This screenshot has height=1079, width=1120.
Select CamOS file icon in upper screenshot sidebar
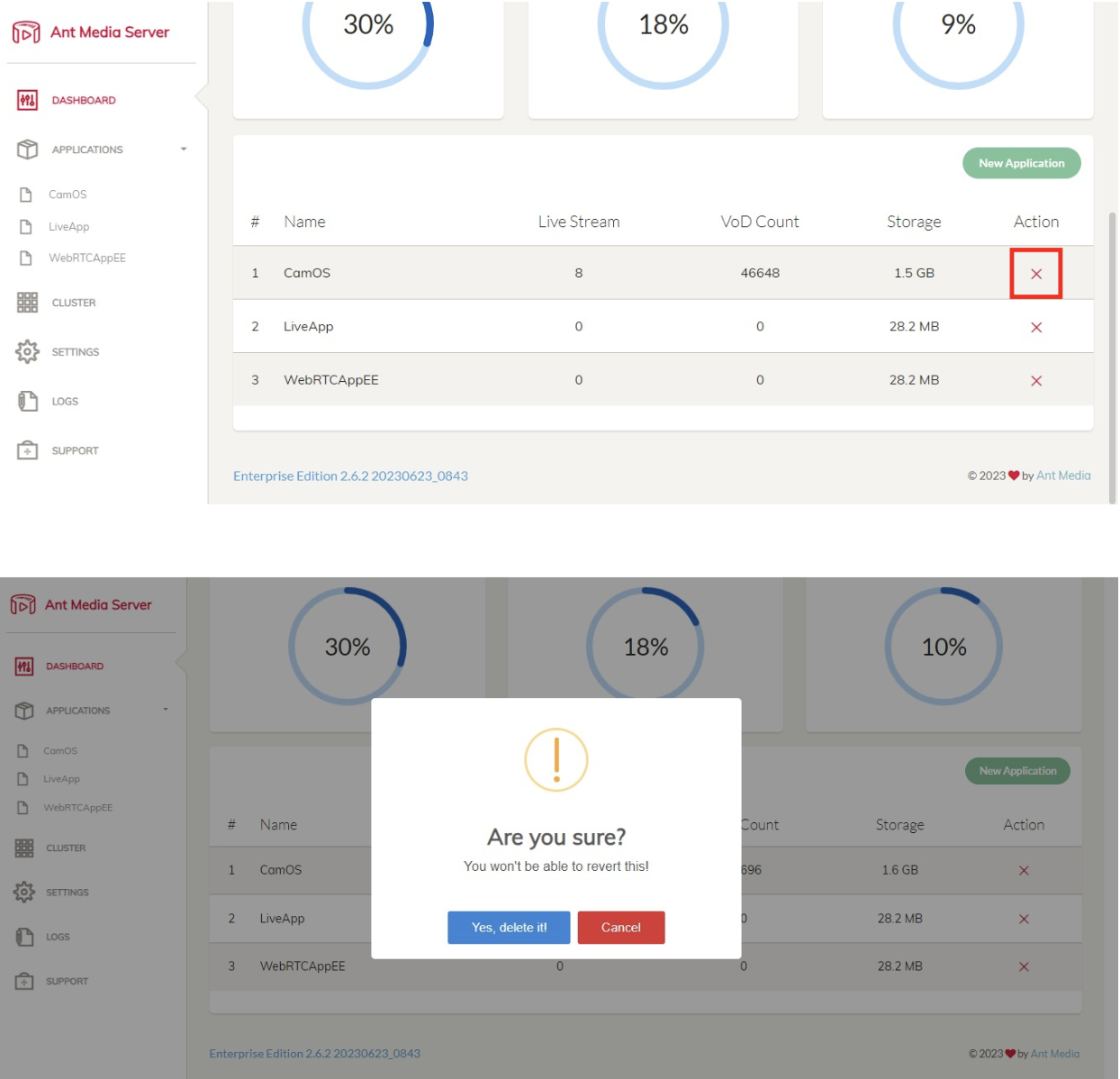(x=26, y=195)
